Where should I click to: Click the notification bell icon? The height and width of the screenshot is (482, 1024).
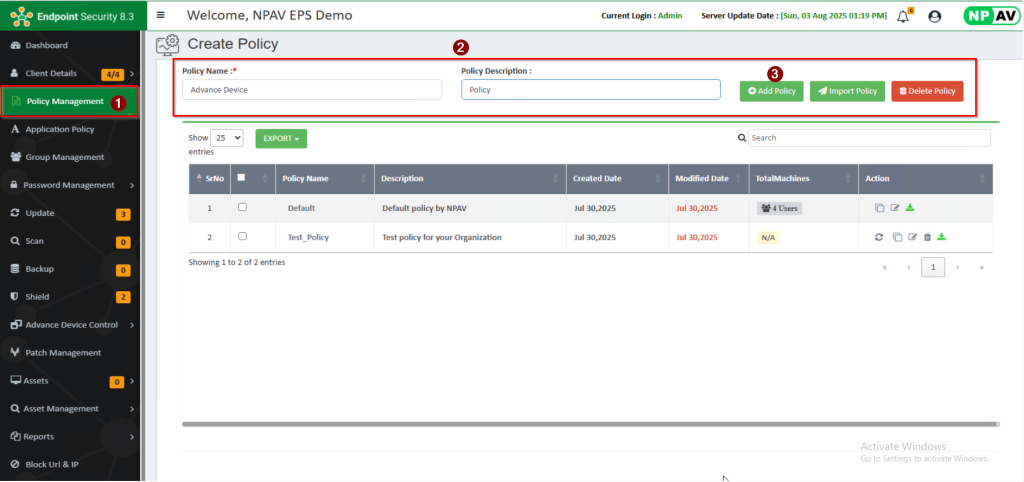pyautogui.click(x=903, y=16)
